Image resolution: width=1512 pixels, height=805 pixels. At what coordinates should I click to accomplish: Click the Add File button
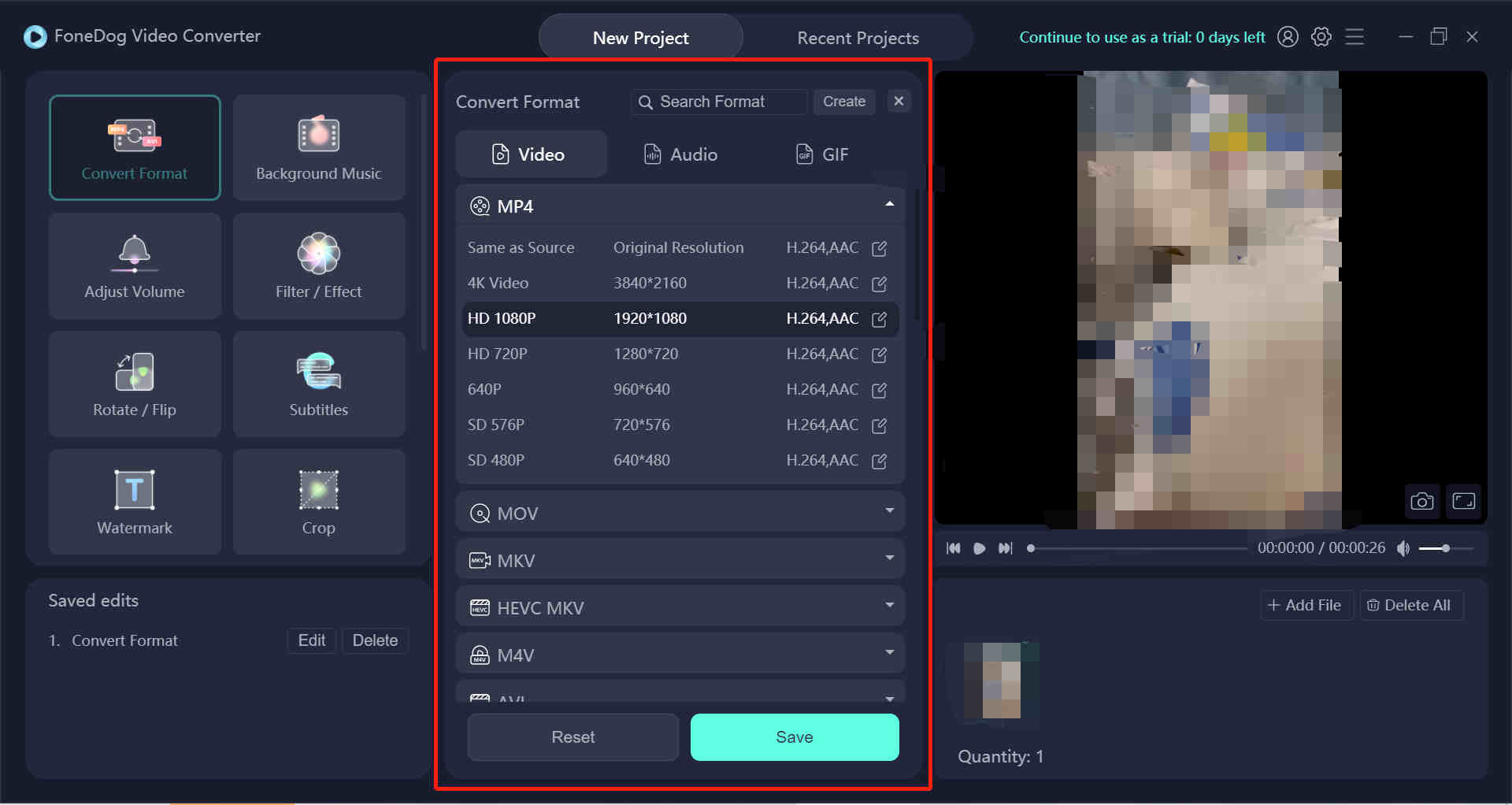coord(1306,605)
